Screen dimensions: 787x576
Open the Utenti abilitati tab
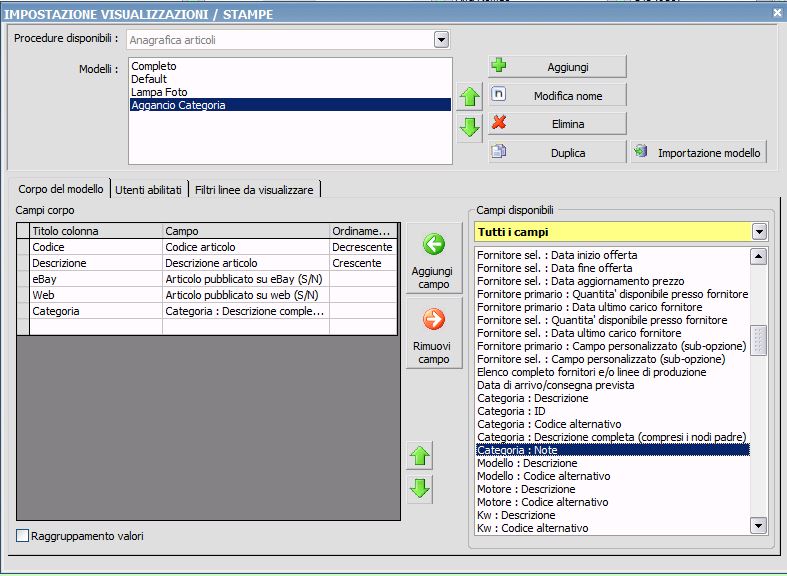[149, 190]
